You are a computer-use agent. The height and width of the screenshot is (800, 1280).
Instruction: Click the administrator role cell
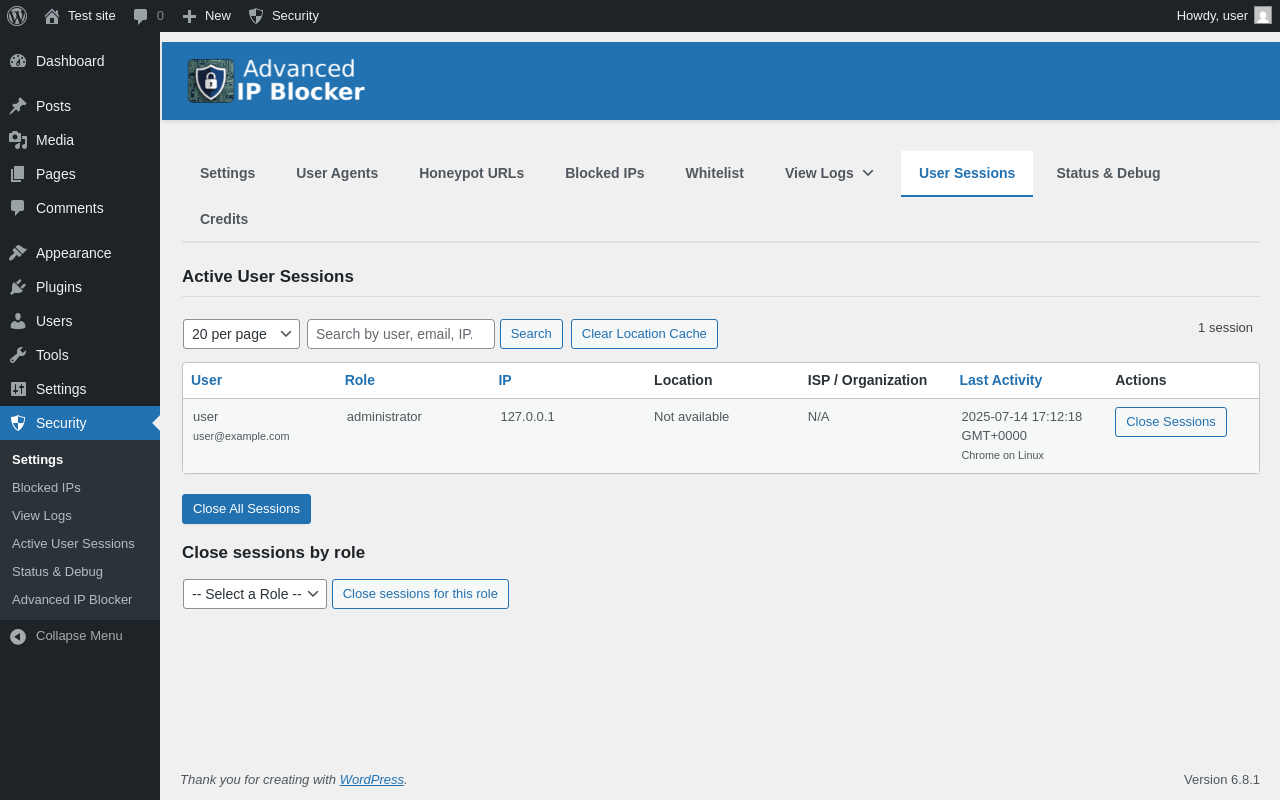coord(384,417)
